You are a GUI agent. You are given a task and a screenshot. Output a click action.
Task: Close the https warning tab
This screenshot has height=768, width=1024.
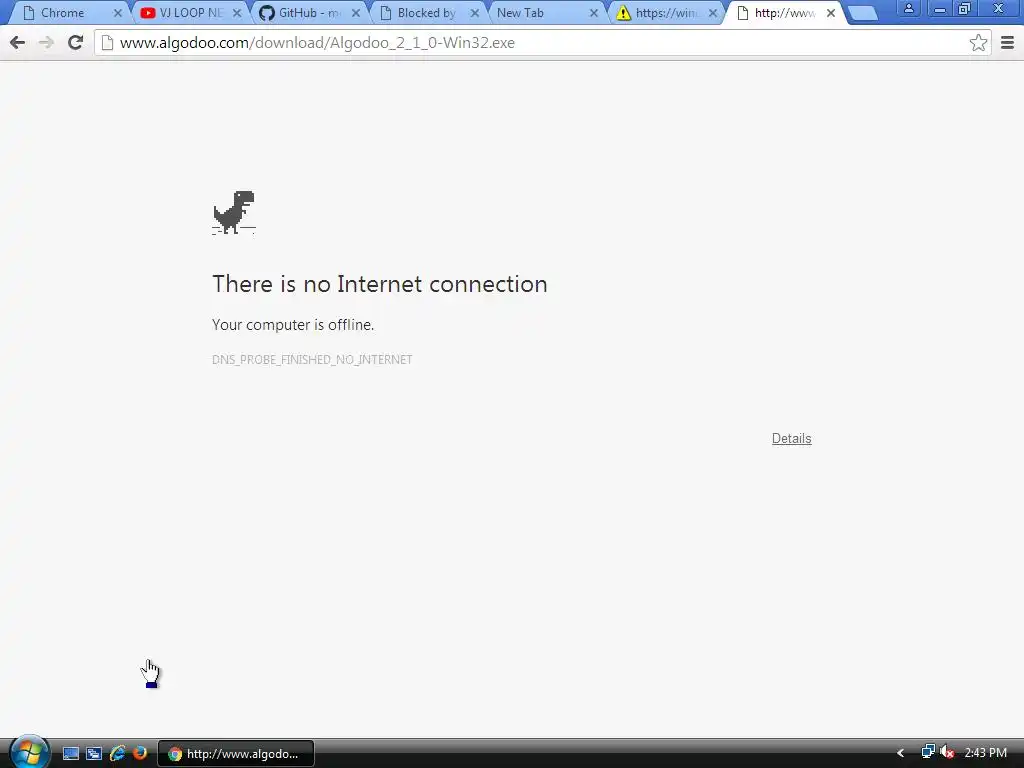coord(712,13)
